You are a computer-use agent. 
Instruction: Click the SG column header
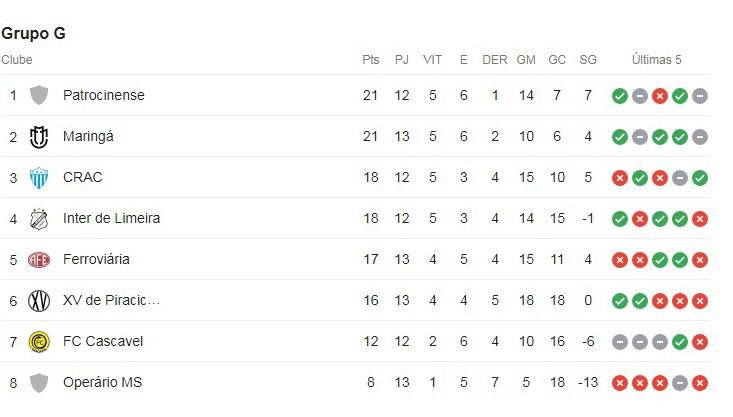588,60
